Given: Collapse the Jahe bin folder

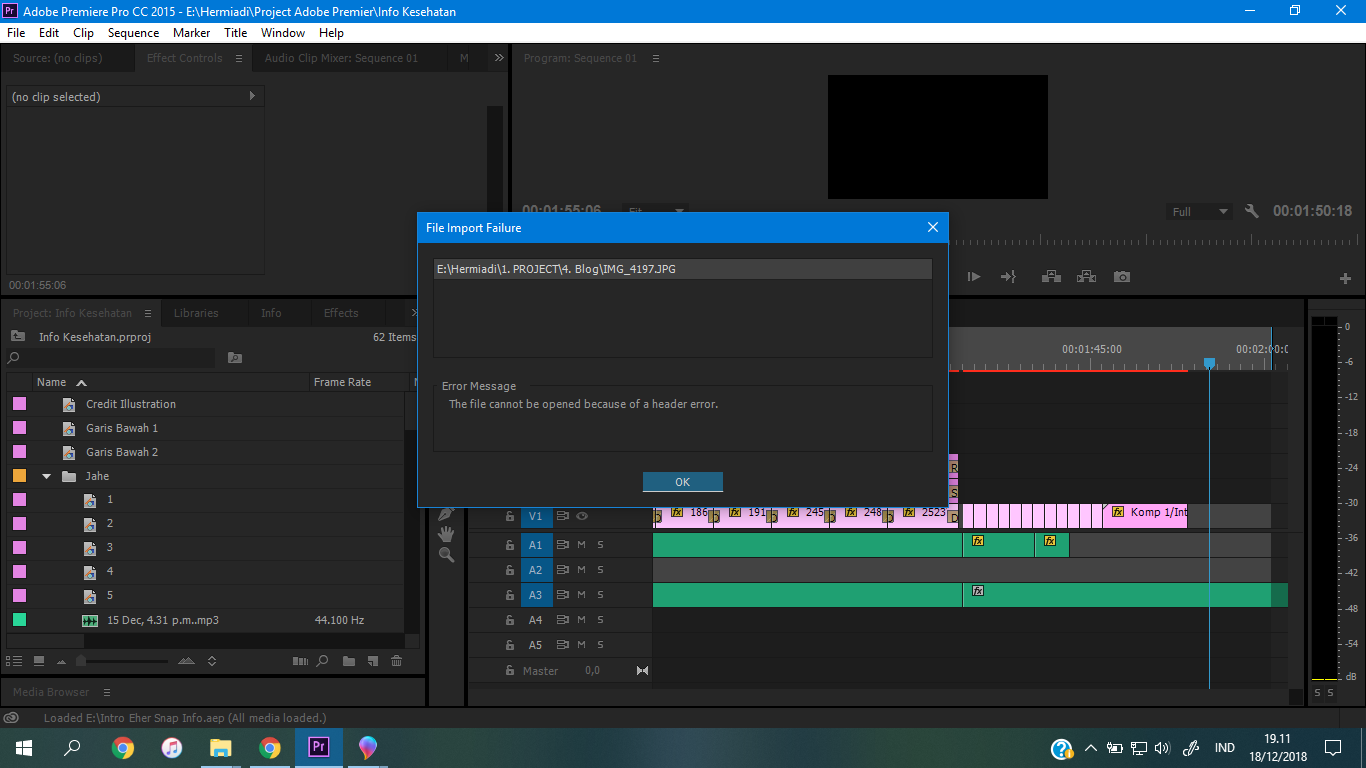Looking at the screenshot, I should (x=46, y=476).
